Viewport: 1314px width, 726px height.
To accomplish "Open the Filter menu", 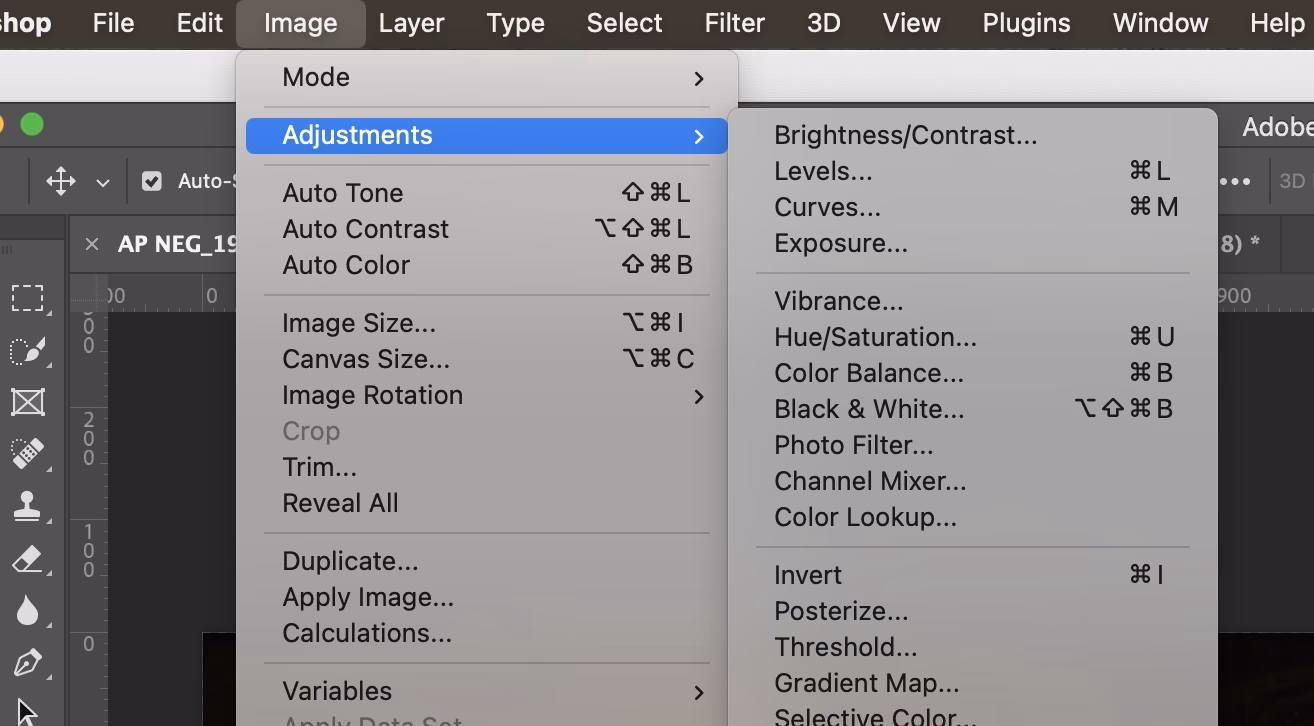I will point(734,22).
